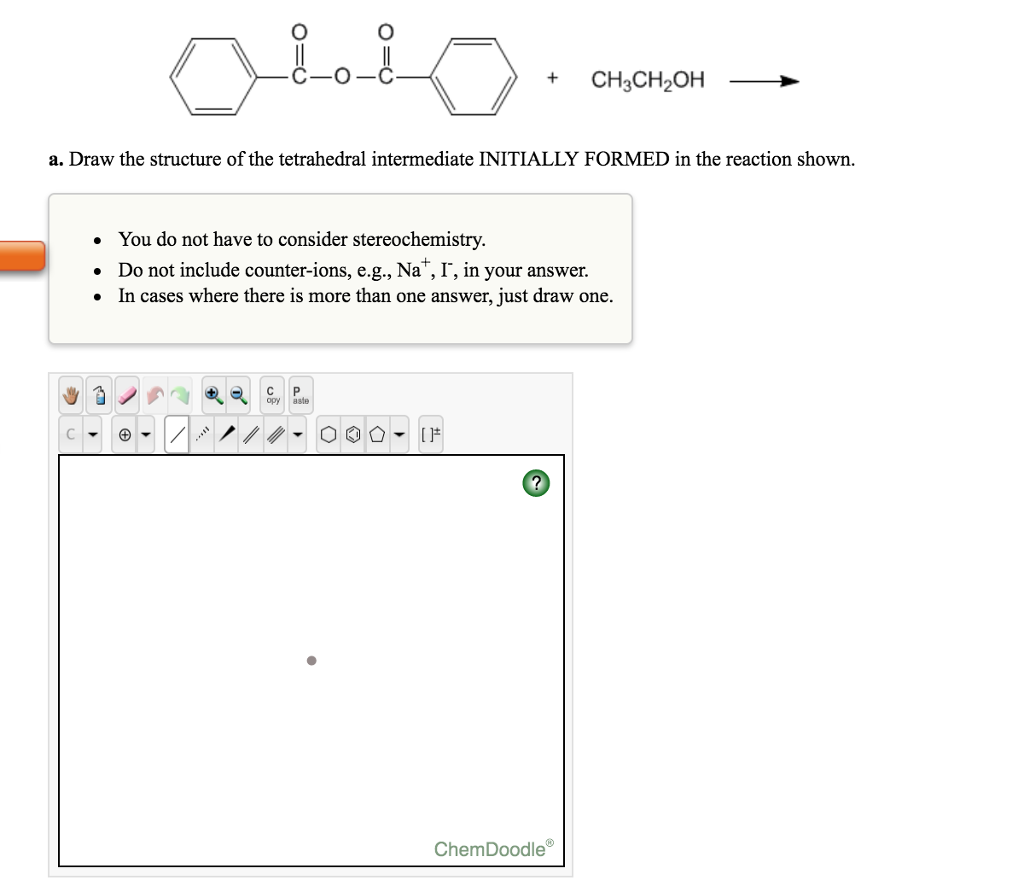Toggle the single bond tool
1024x886 pixels.
pos(174,433)
